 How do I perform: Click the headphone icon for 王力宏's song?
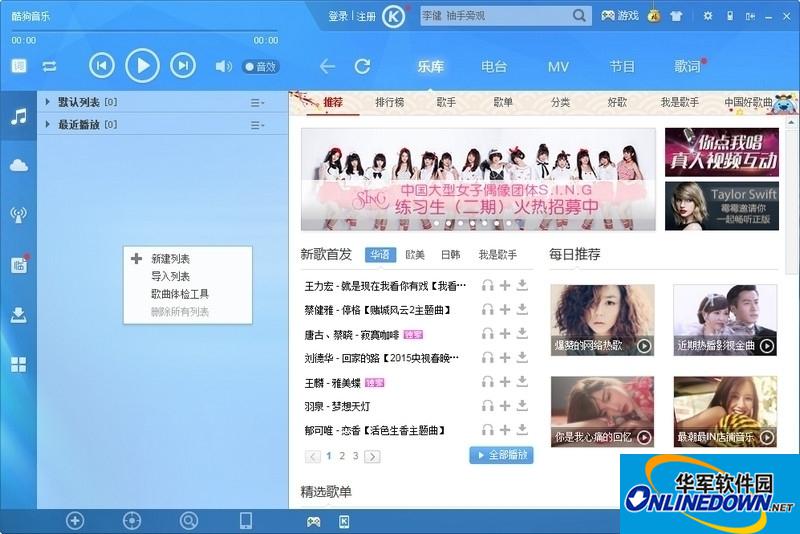click(x=488, y=286)
